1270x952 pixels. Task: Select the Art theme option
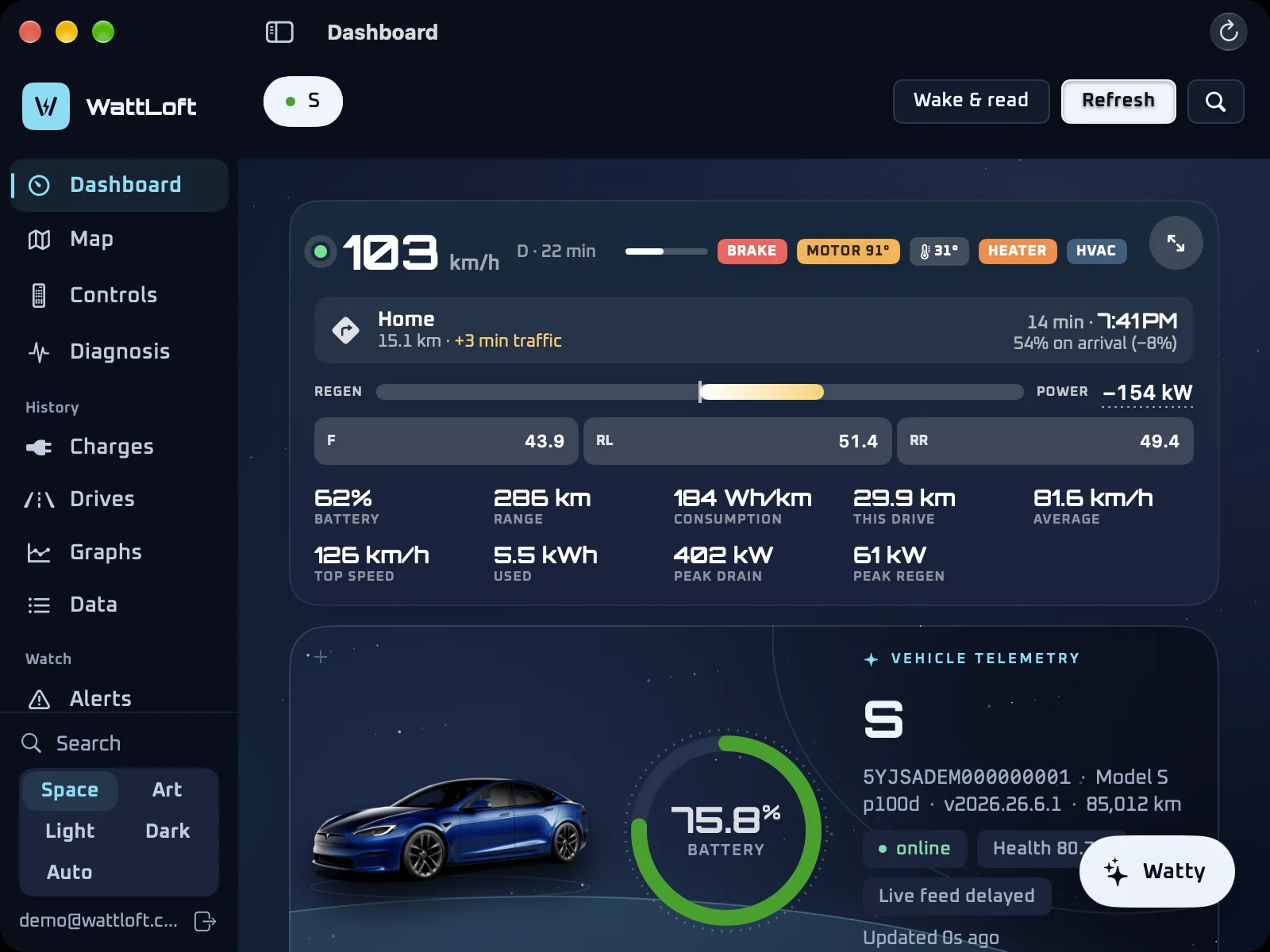click(x=167, y=790)
